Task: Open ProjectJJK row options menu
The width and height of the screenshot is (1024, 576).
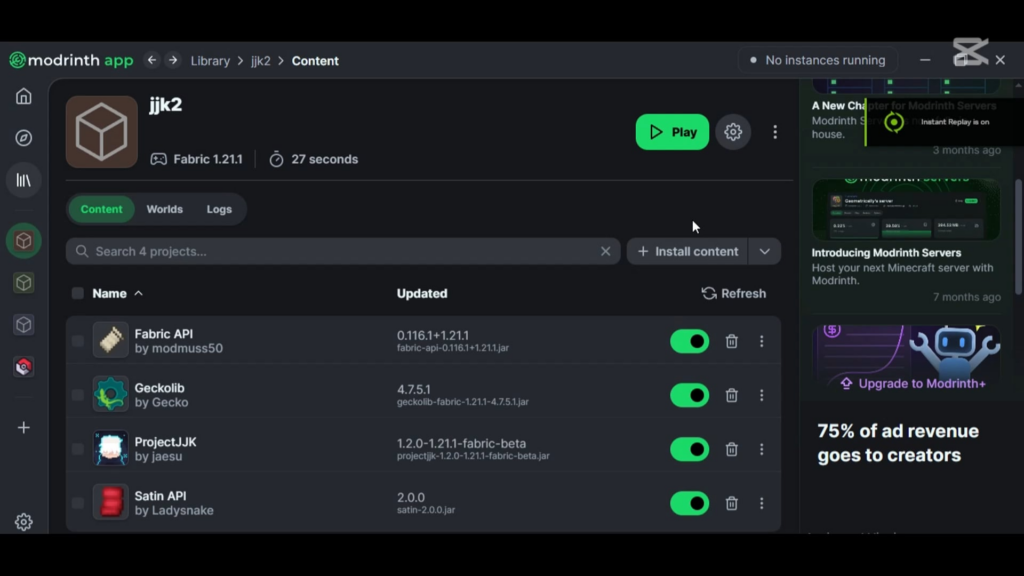Action: [x=761, y=449]
